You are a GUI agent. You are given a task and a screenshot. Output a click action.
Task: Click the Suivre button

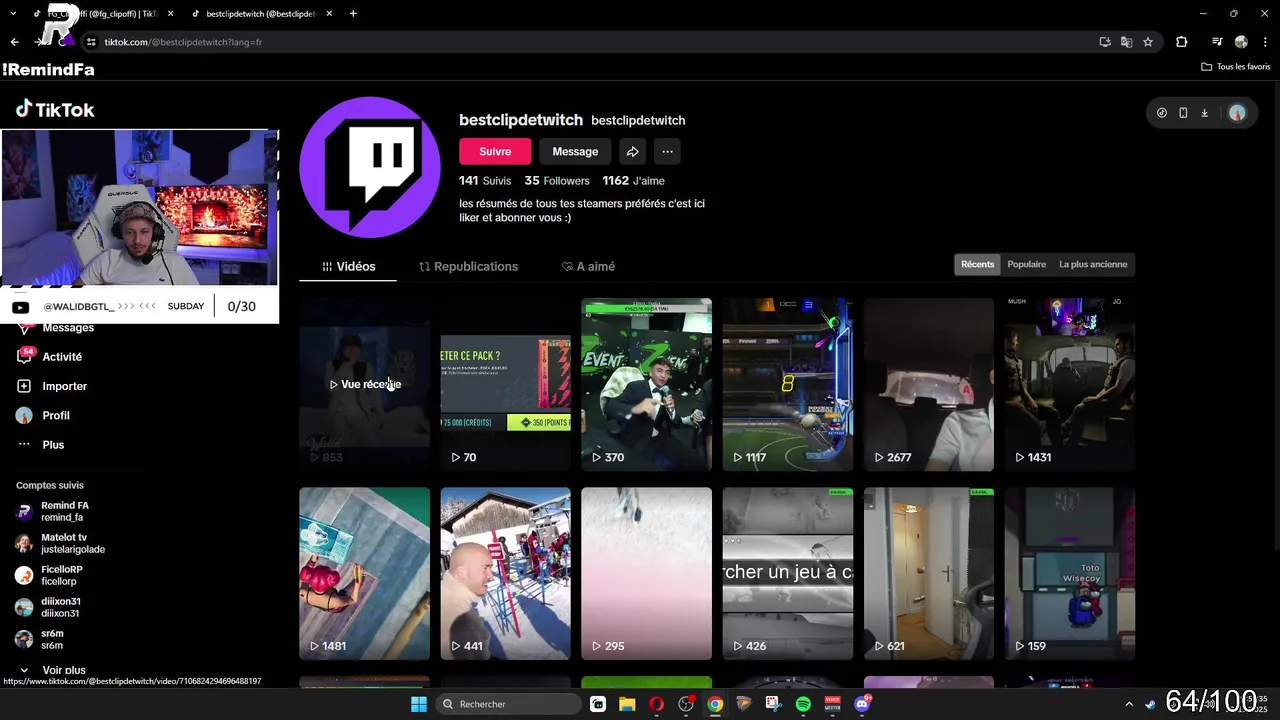pyautogui.click(x=495, y=152)
